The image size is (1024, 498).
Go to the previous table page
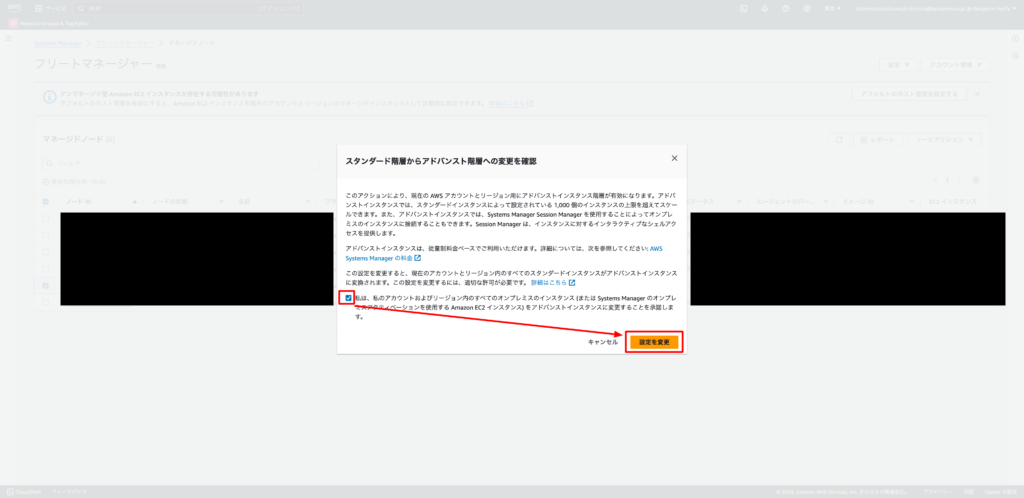(x=935, y=180)
